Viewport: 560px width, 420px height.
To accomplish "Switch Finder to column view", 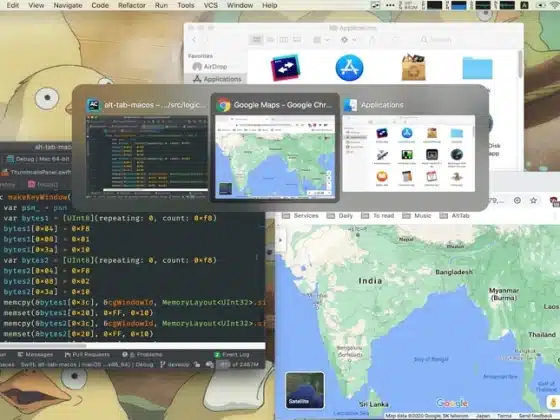I will pos(284,40).
